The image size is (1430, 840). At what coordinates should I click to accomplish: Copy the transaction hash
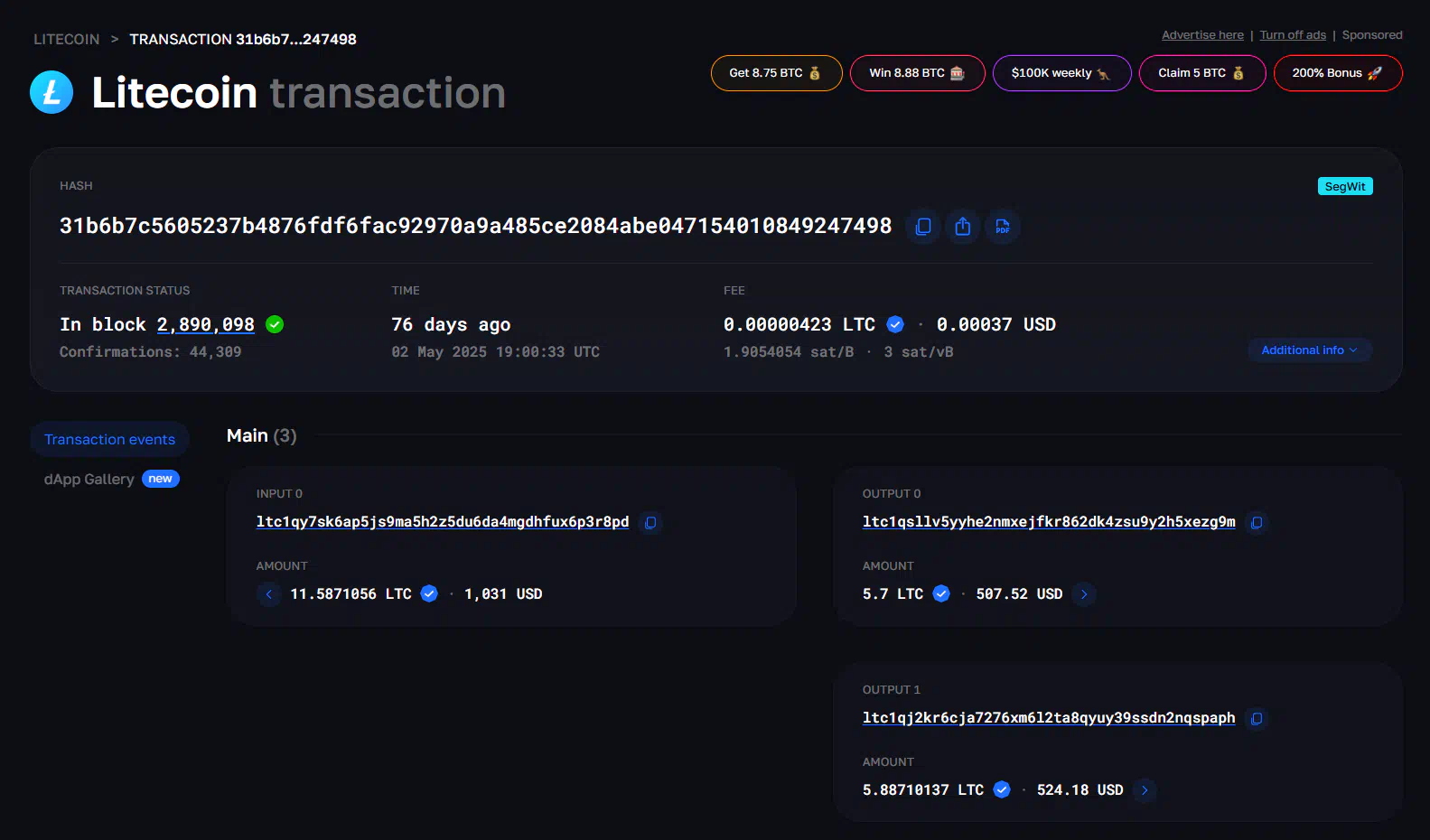[923, 227]
